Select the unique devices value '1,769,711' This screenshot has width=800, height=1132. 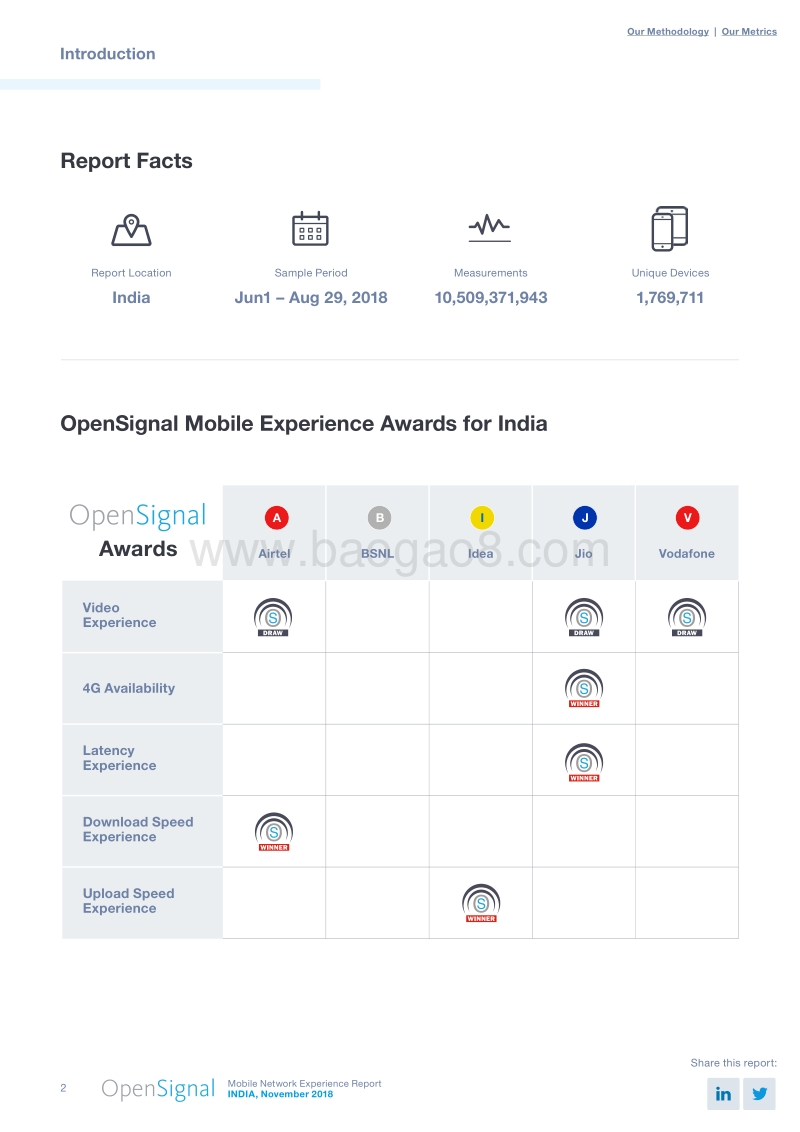click(670, 297)
